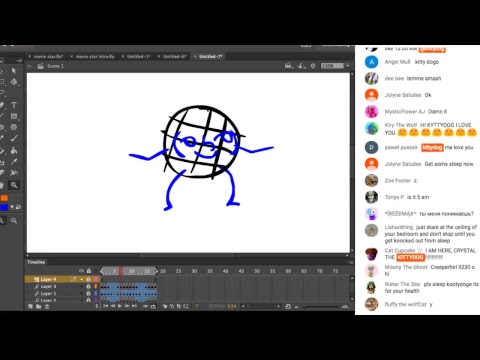The image size is (480, 360).
Task: Click the Modify Markers icon
Action: tap(186, 306)
